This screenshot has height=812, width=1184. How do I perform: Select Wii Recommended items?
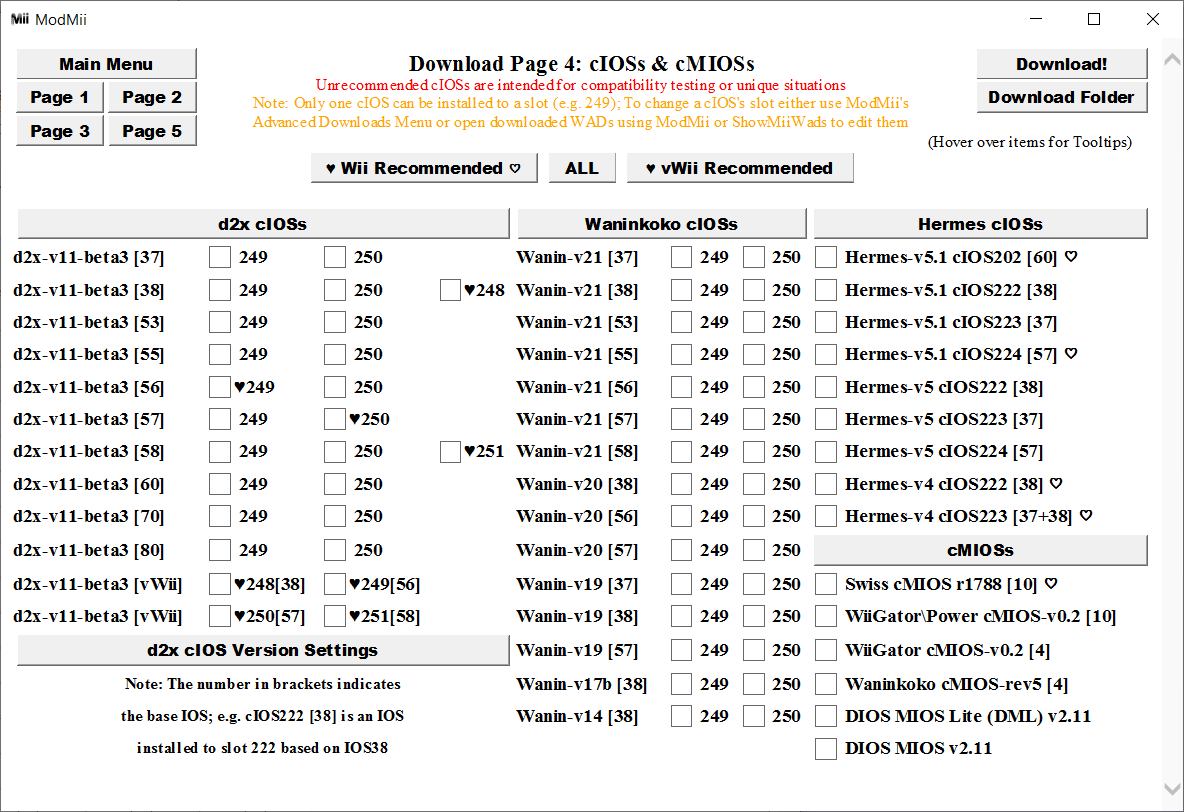(x=424, y=168)
